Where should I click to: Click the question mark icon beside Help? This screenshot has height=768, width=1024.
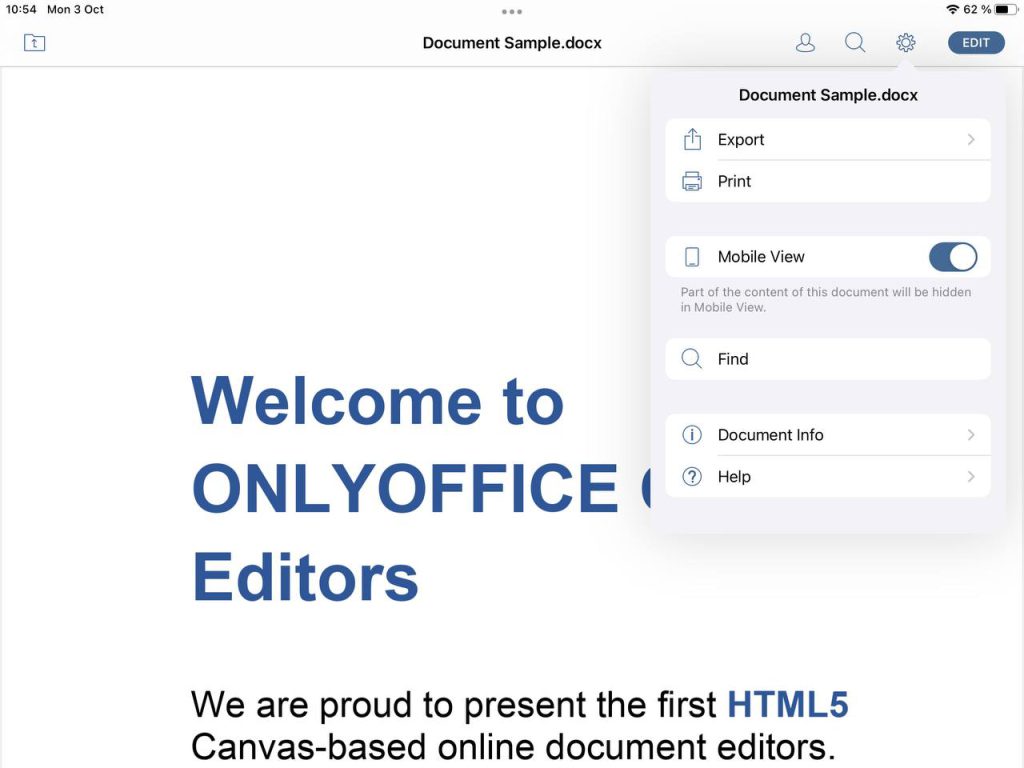tap(691, 477)
